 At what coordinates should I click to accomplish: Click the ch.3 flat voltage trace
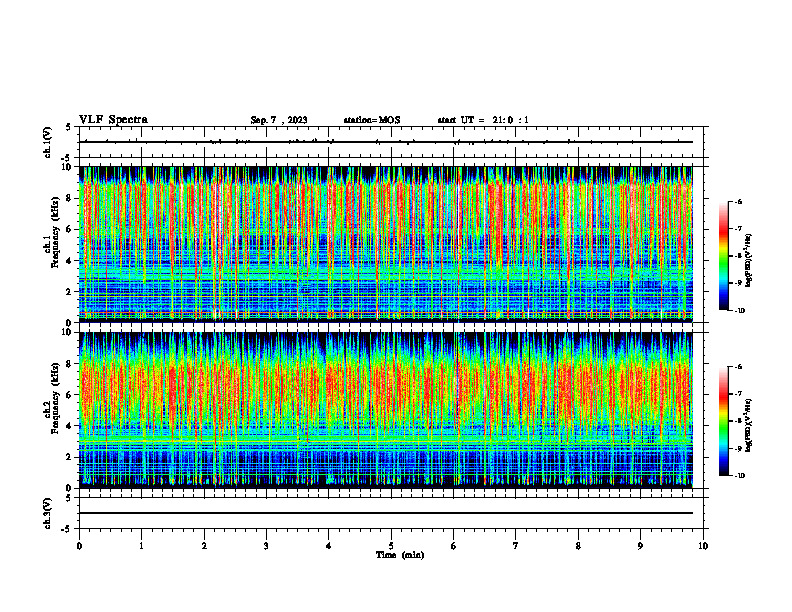pyautogui.click(x=386, y=513)
